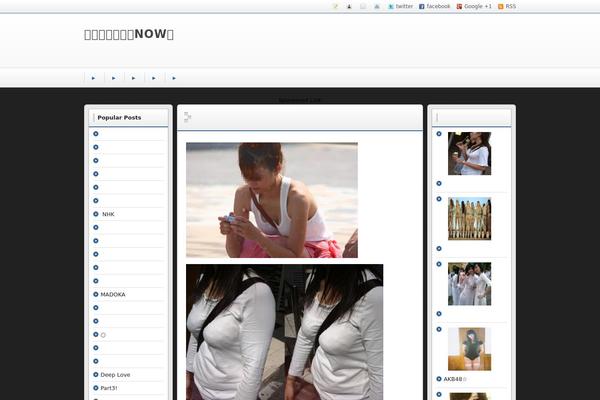The width and height of the screenshot is (600, 400).
Task: Open the MADOKA popular post
Action: 112,294
